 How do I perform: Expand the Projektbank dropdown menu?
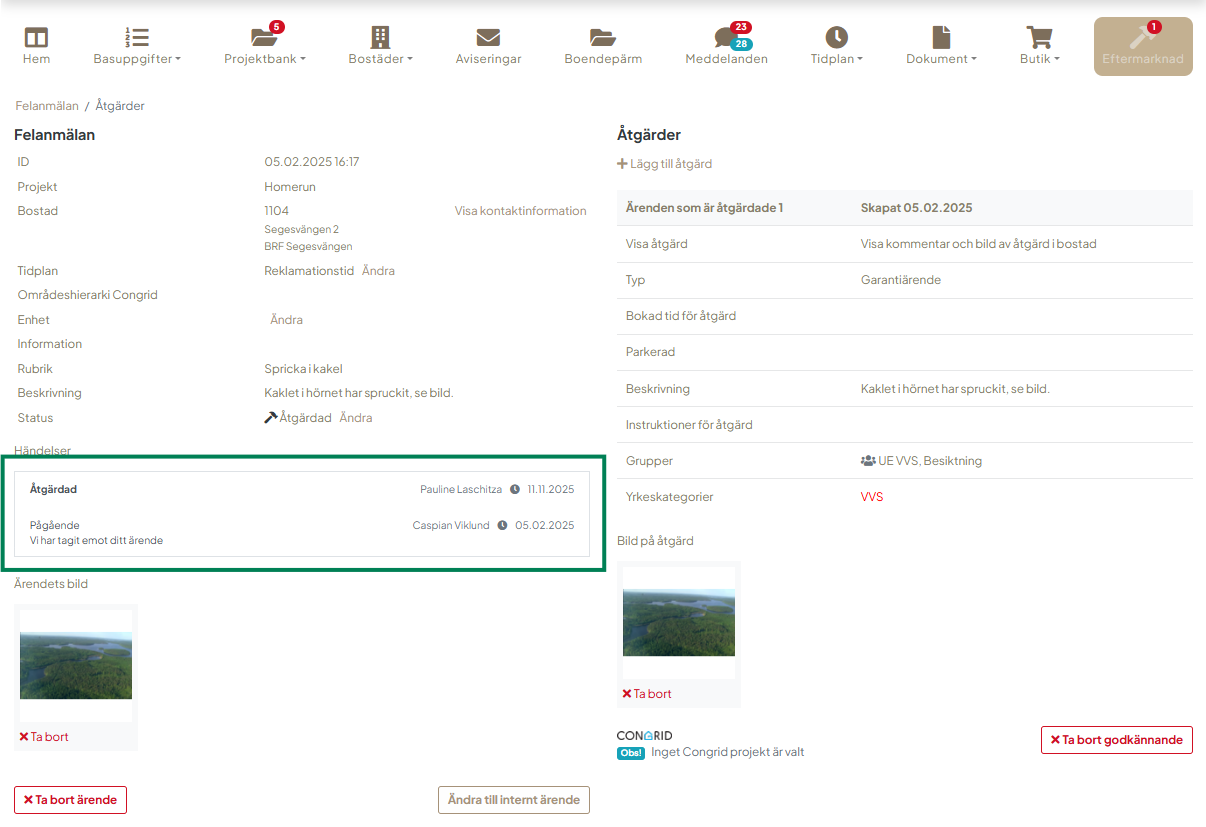264,59
